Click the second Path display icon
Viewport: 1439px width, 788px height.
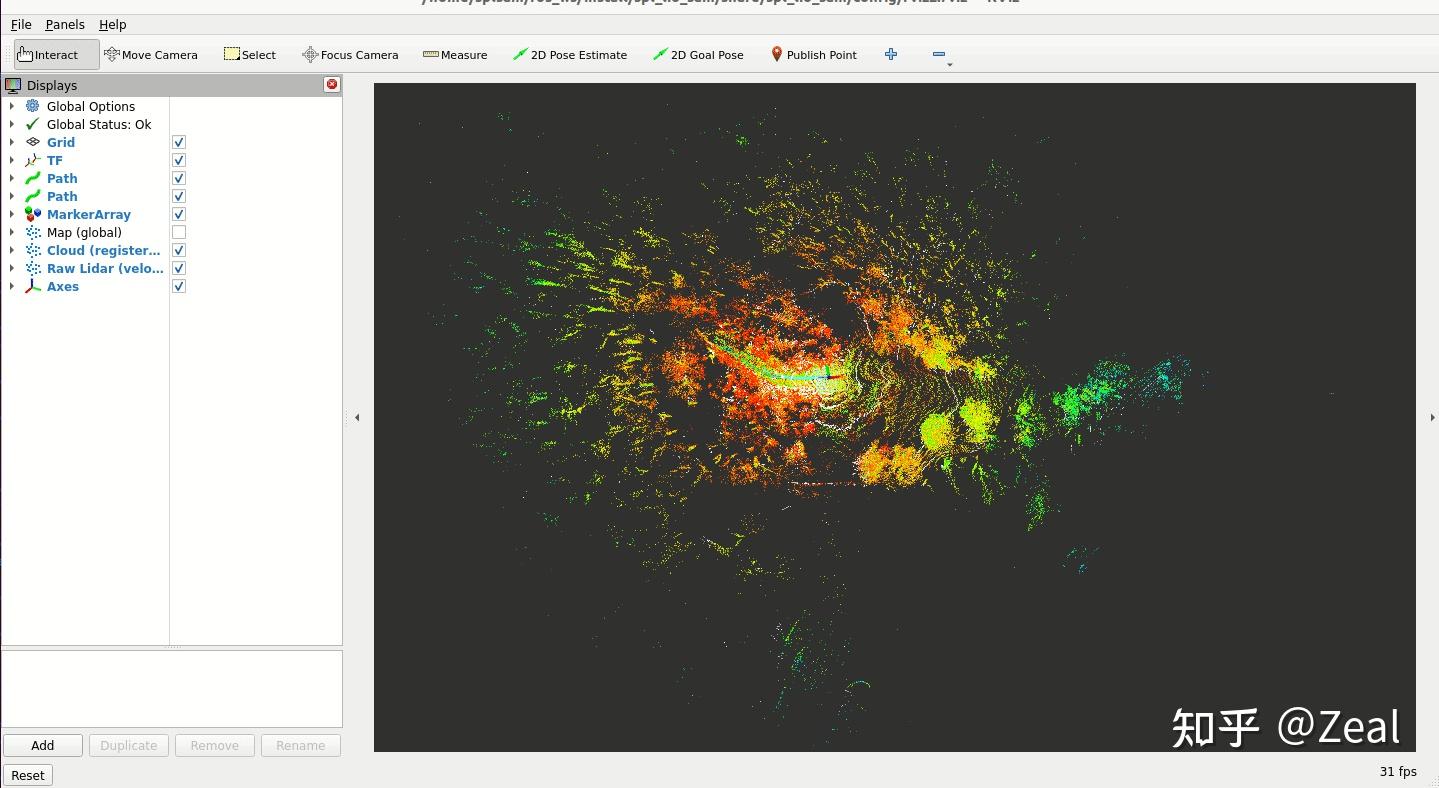pyautogui.click(x=33, y=196)
